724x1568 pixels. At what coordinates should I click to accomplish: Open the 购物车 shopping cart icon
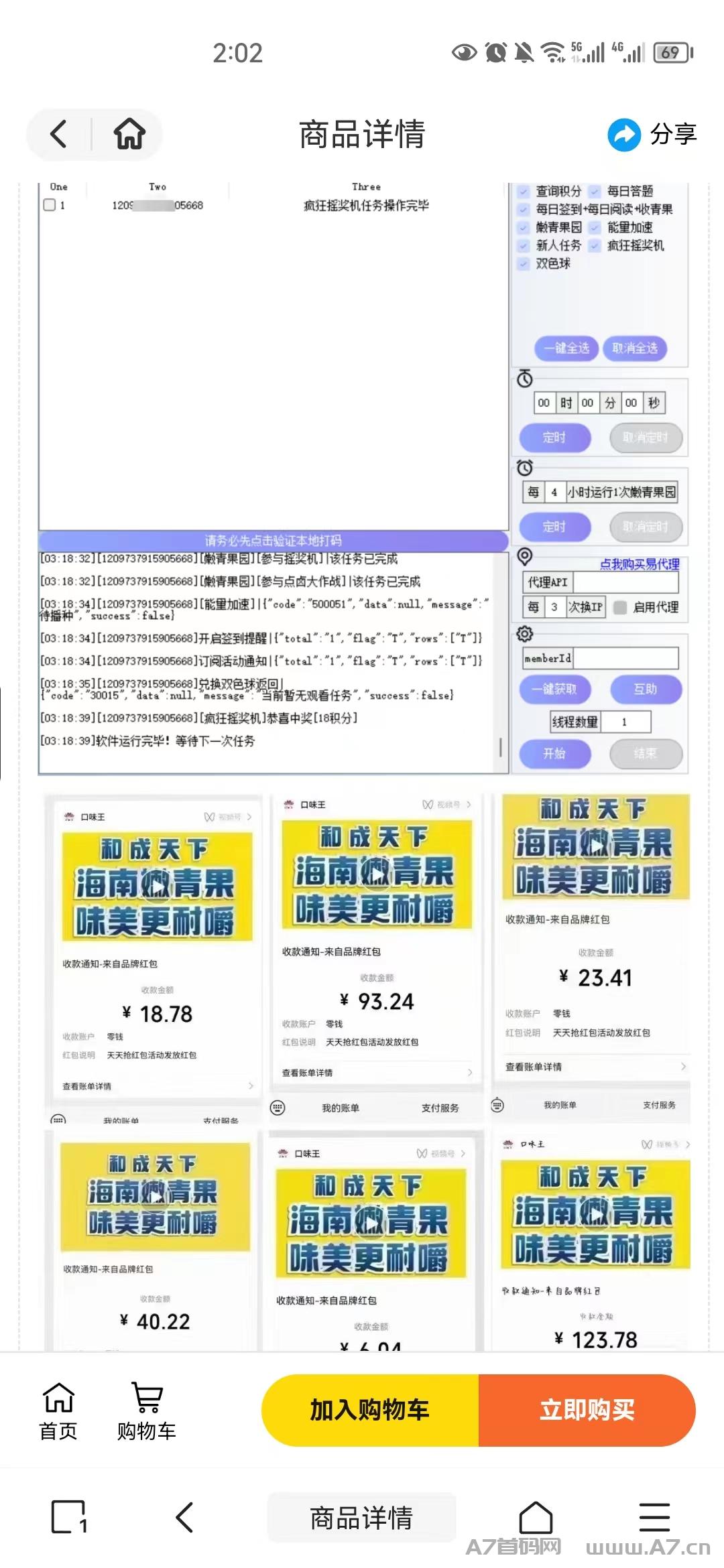click(146, 1411)
